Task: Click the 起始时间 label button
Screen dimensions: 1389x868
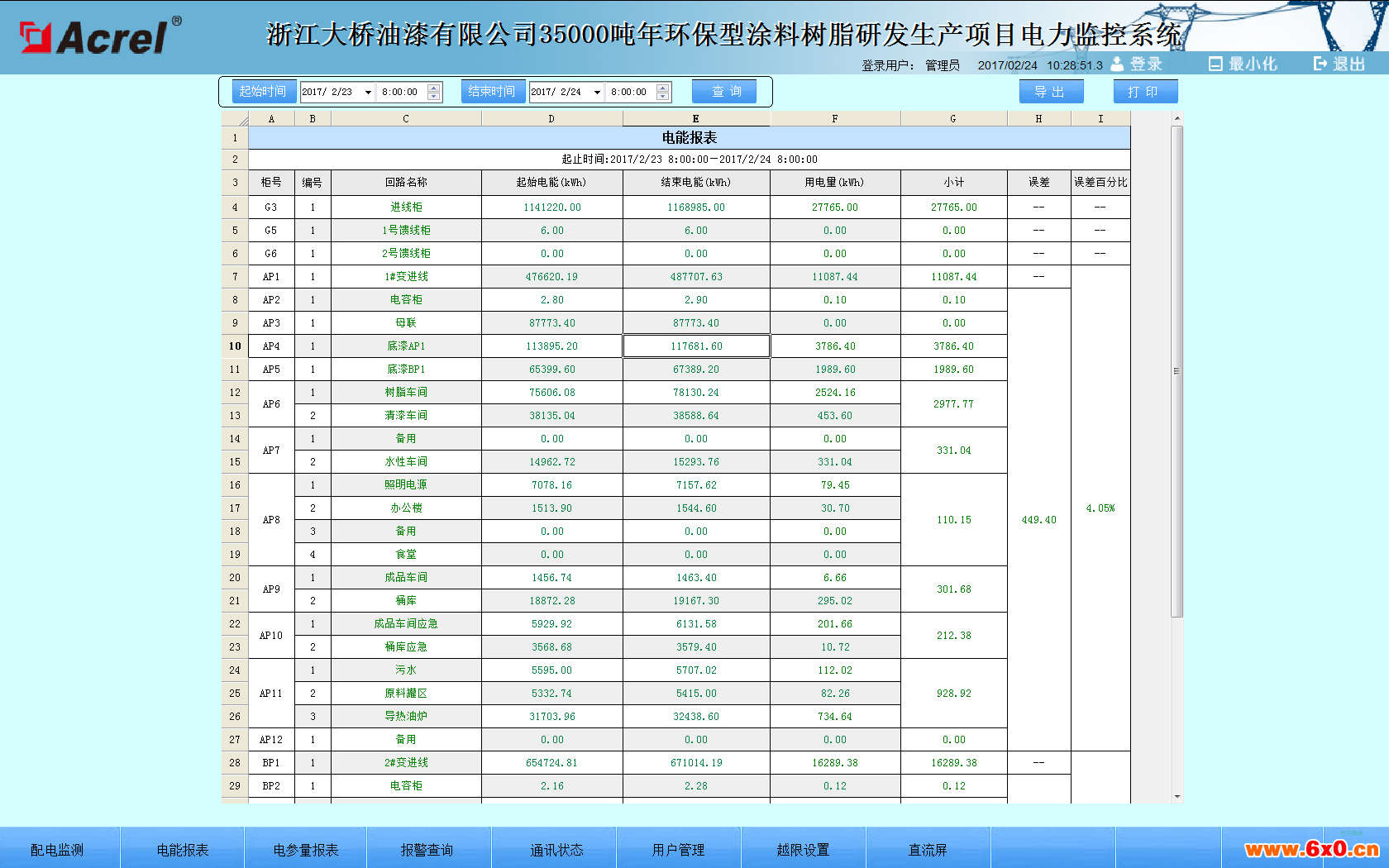Action: pos(263,92)
